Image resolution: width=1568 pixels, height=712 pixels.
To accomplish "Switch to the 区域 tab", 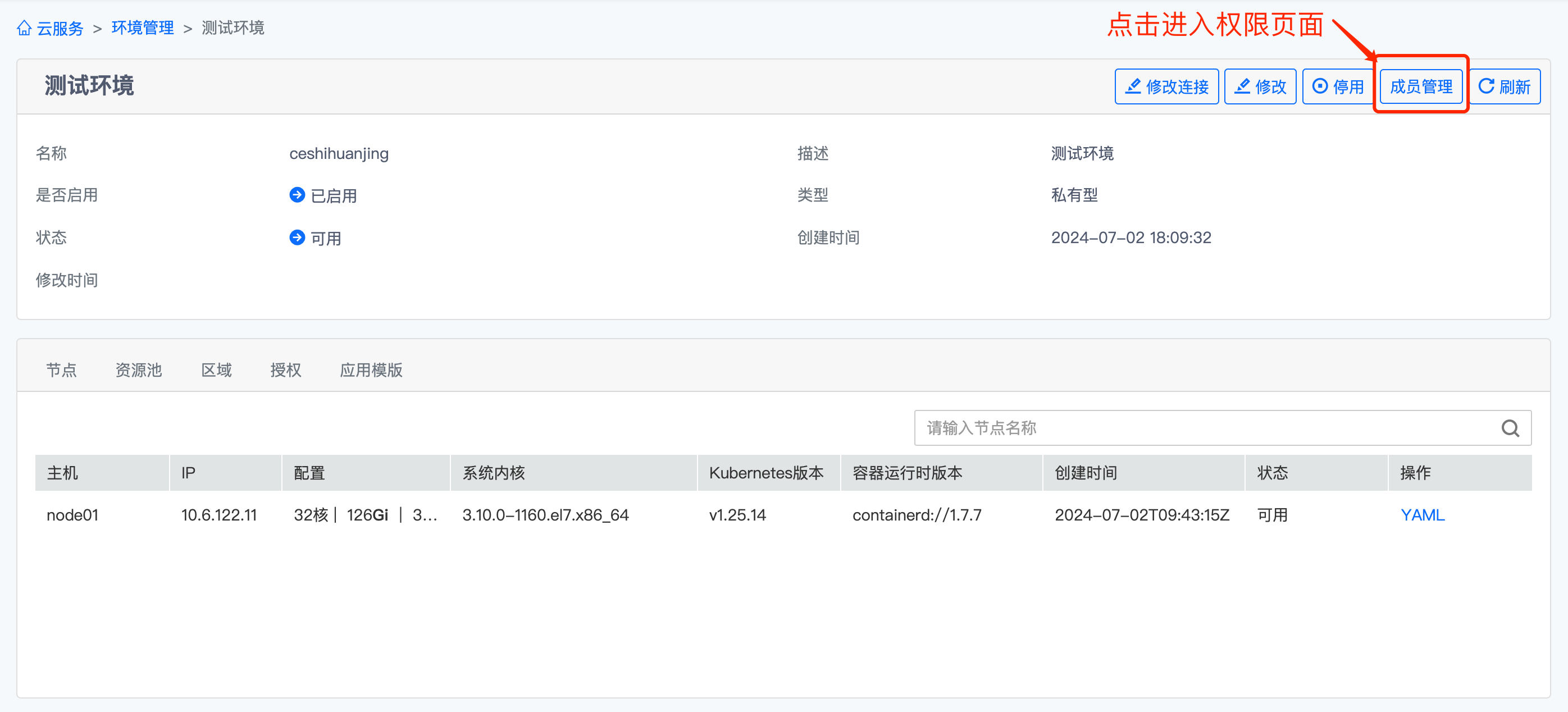I will tap(217, 370).
